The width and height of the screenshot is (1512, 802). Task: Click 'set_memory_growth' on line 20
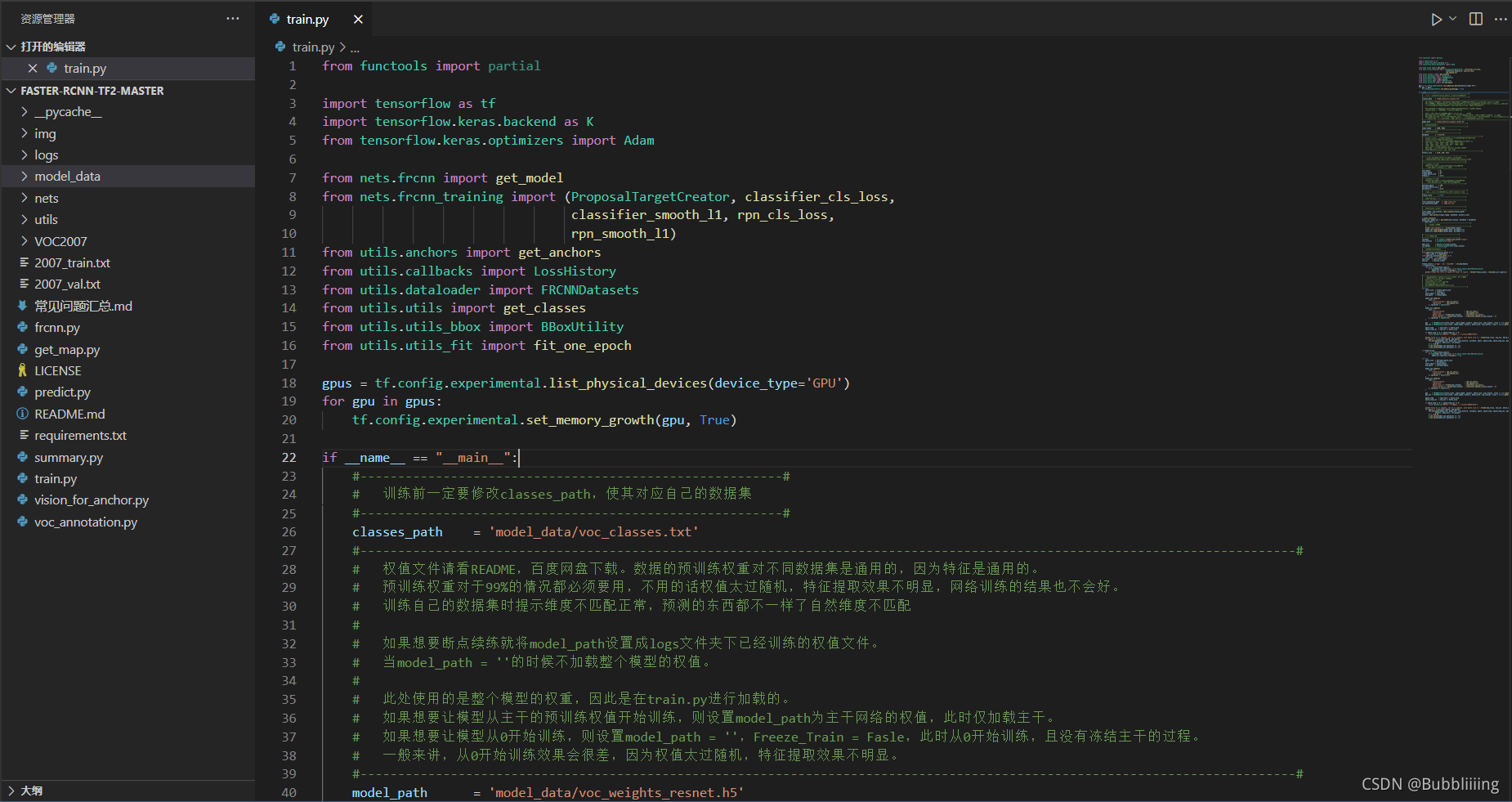pyautogui.click(x=590, y=420)
